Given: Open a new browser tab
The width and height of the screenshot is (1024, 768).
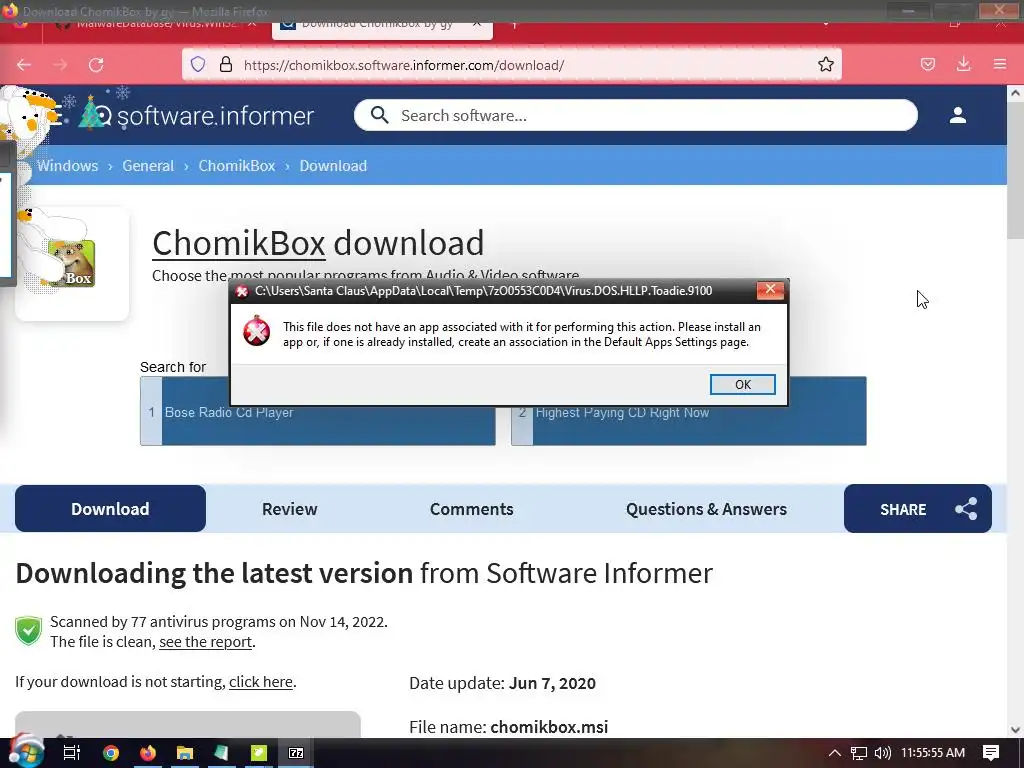Looking at the screenshot, I should [x=515, y=25].
